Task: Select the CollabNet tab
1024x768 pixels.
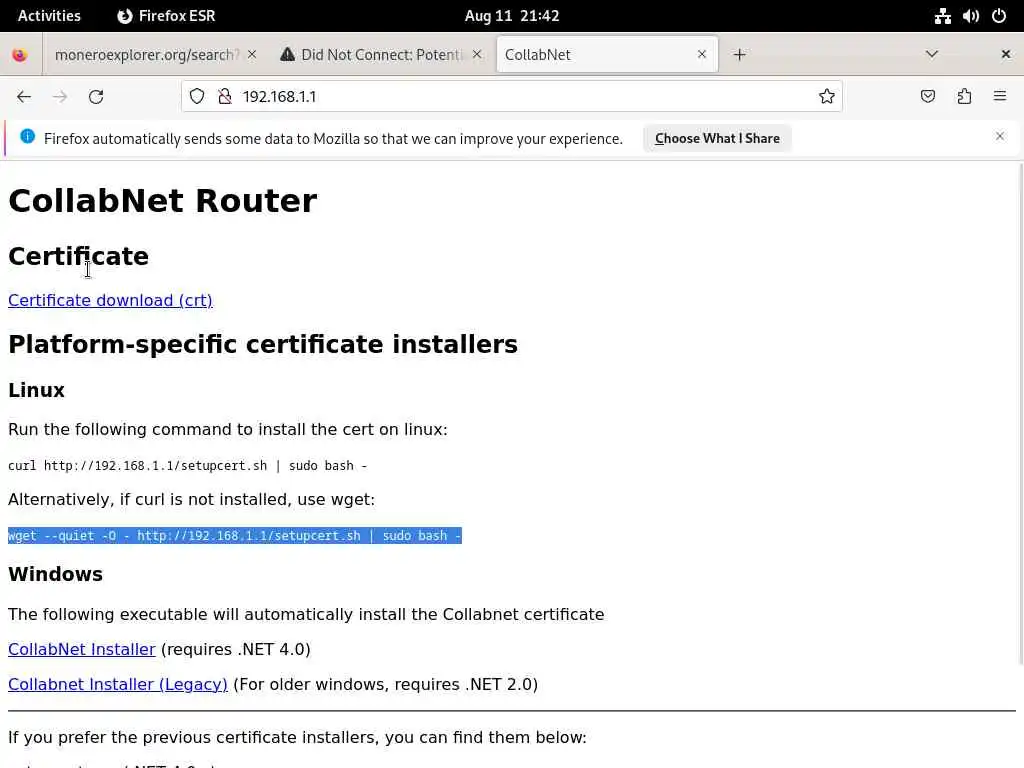Action: [x=607, y=55]
